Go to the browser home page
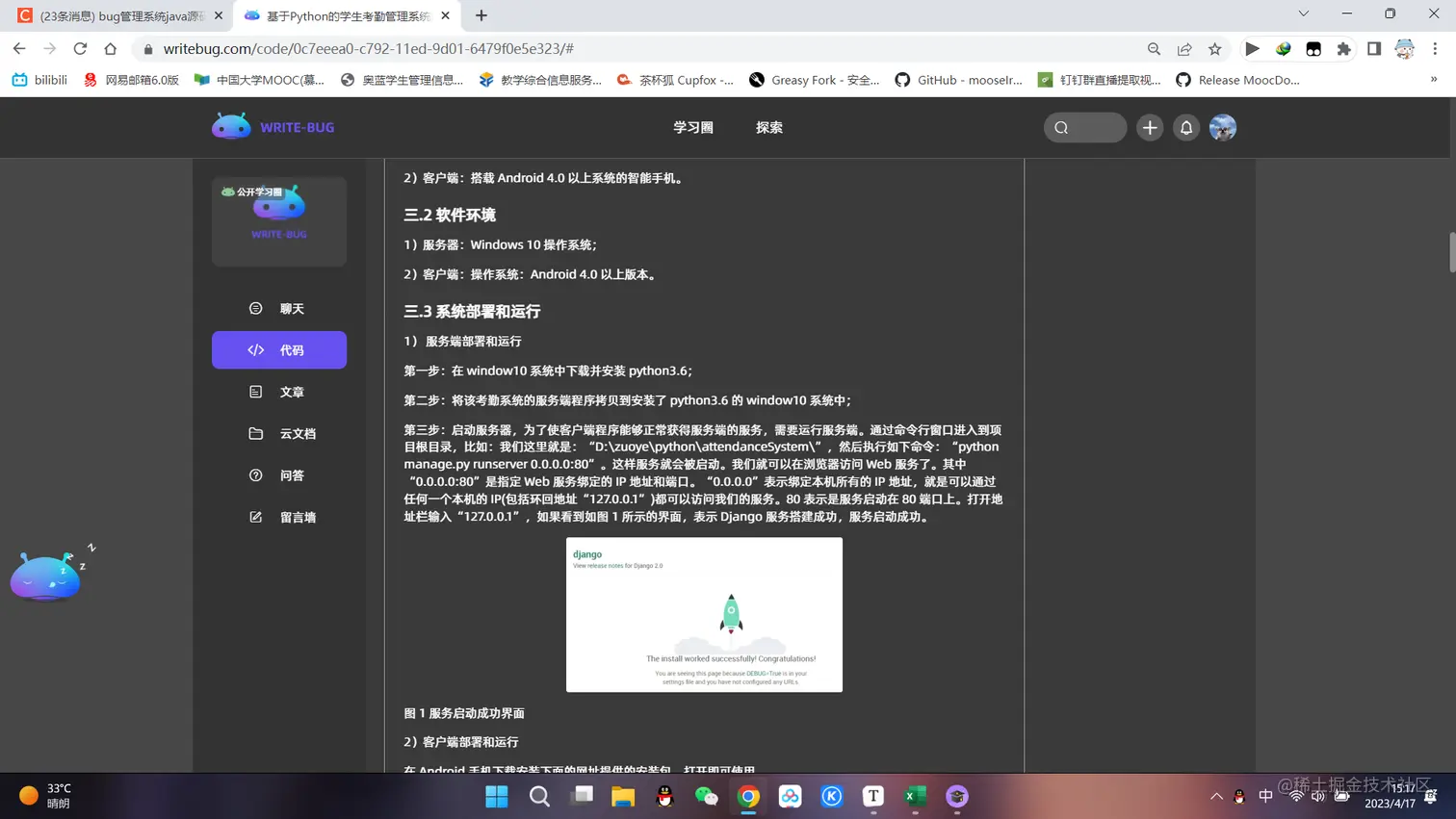 tap(111, 48)
